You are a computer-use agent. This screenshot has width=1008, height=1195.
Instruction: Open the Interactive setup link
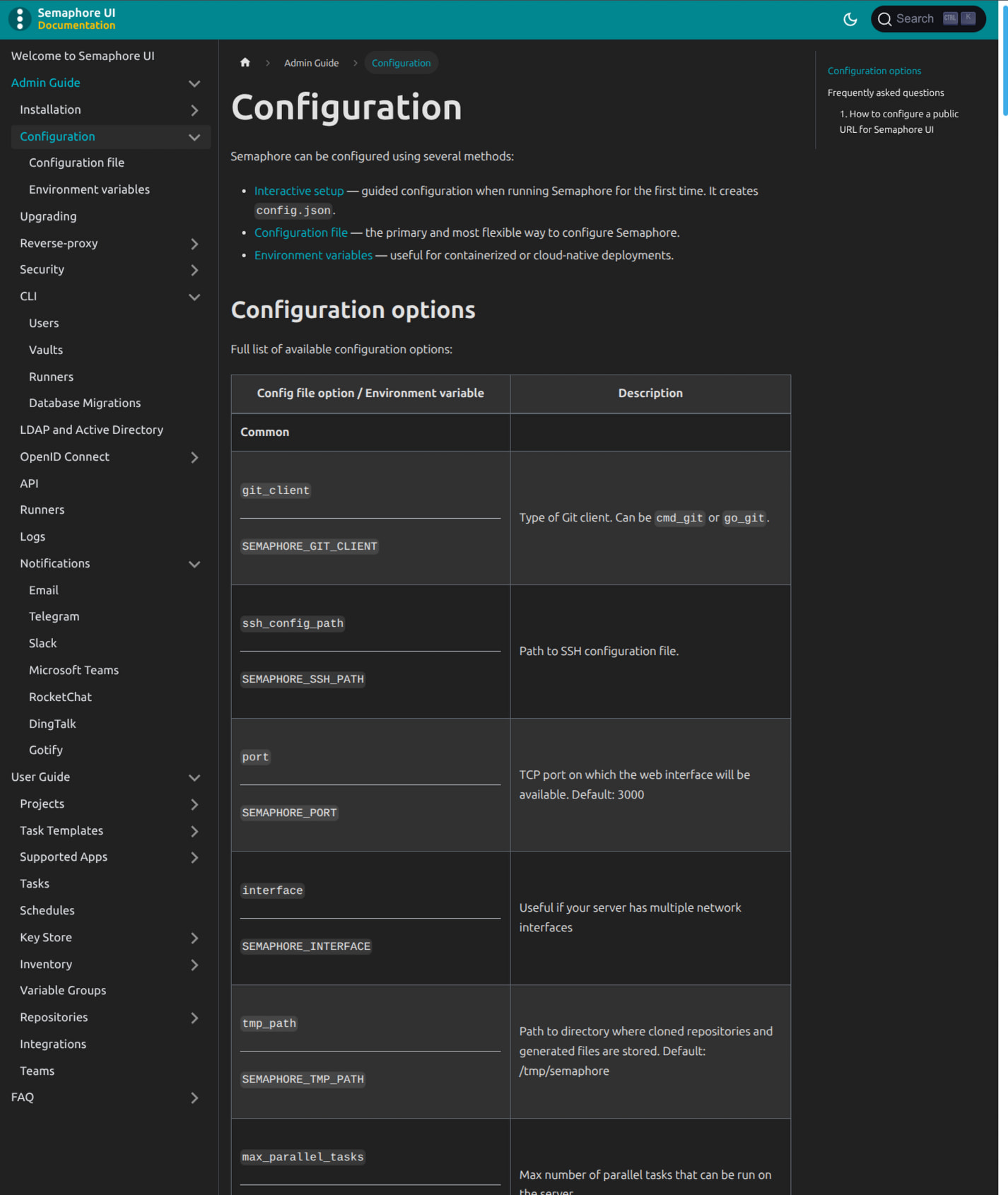coord(298,191)
